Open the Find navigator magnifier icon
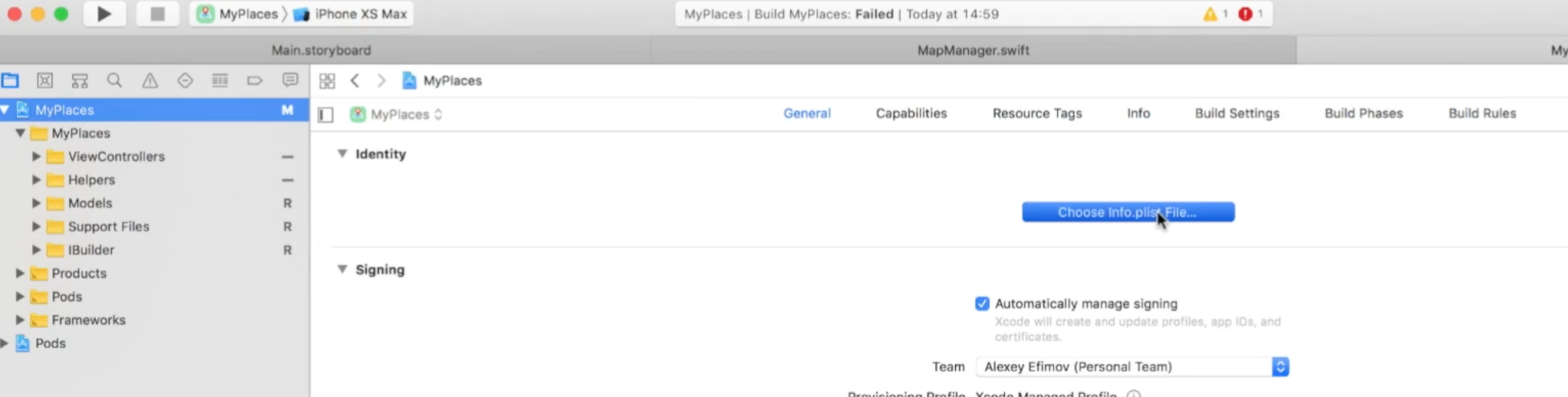This screenshot has height=397, width=1568. (114, 80)
